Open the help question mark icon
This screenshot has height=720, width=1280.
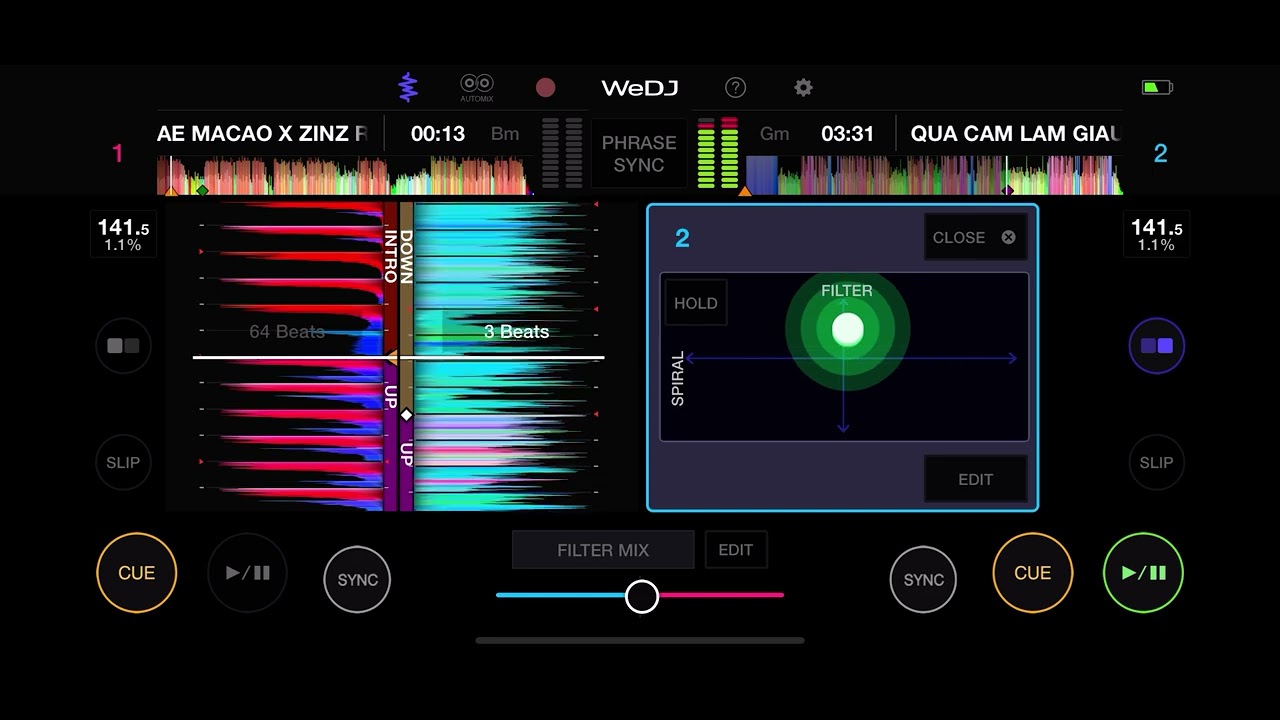tap(735, 88)
